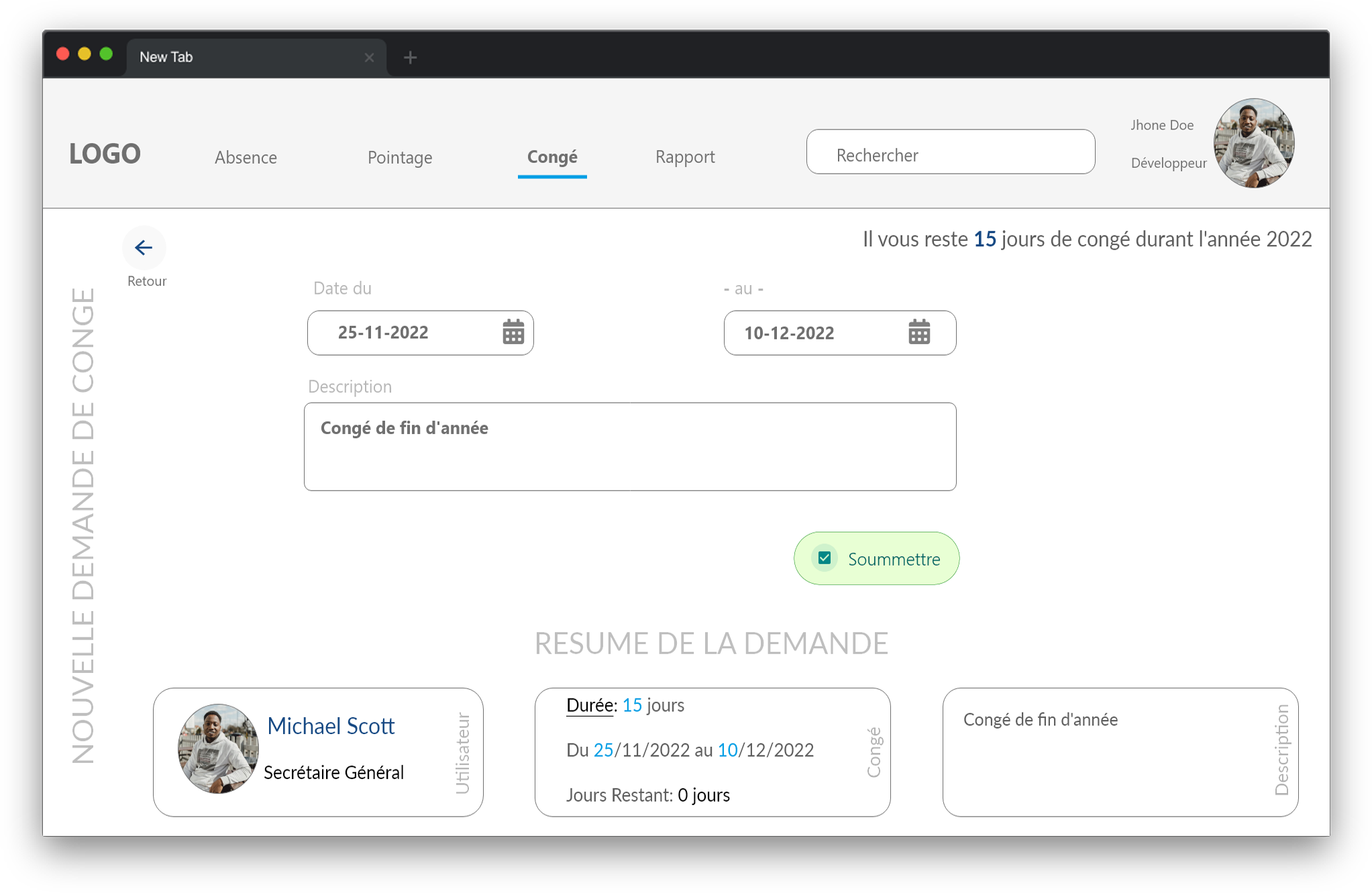The image size is (1372, 893).
Task: Click the Retour back arrow icon
Action: [144, 248]
